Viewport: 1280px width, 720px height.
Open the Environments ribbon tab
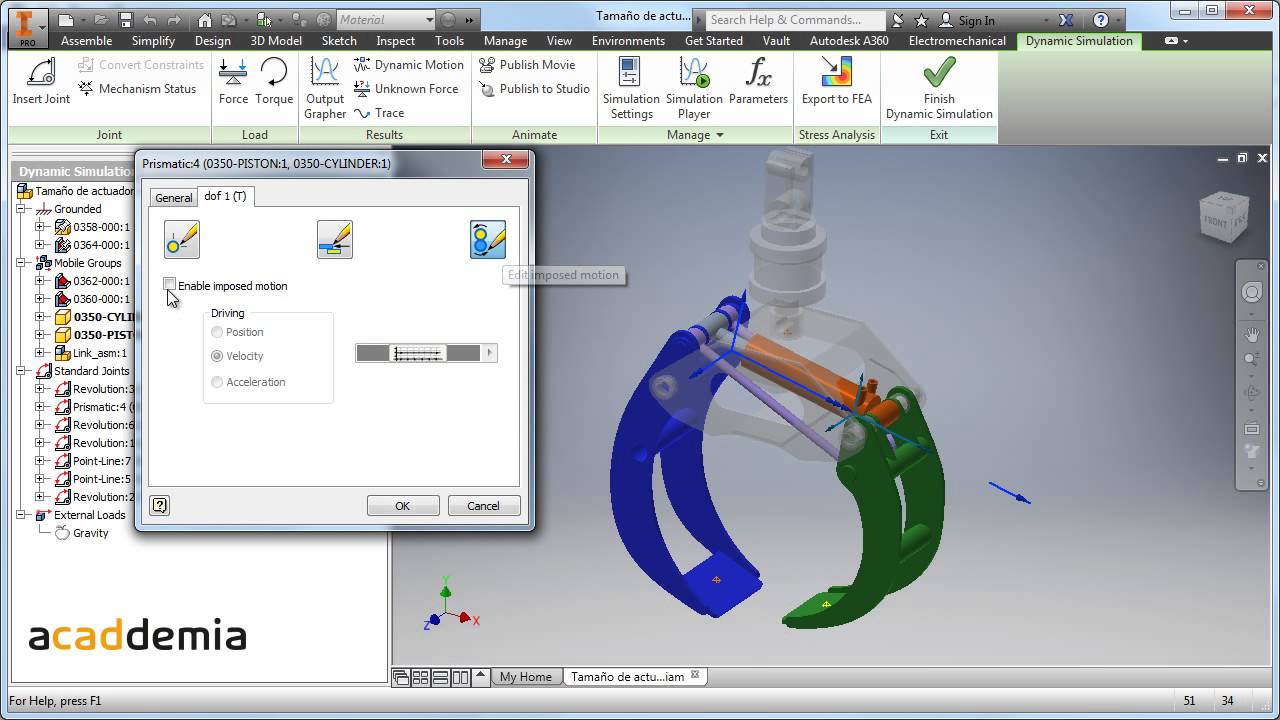click(x=628, y=41)
